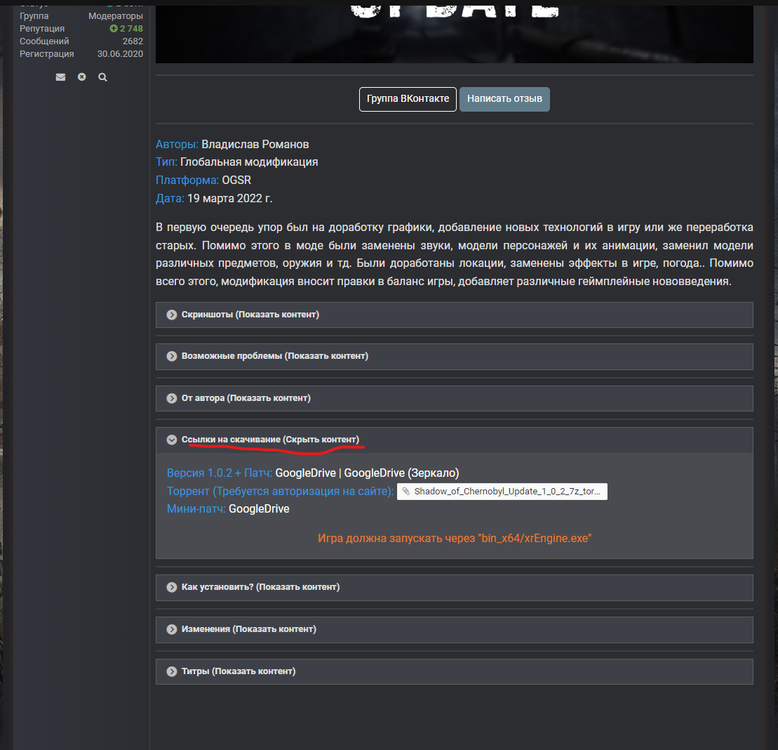Open first GoogleDrive link for version 1.0.2
Viewport: 778px width, 750px height.
tap(304, 473)
